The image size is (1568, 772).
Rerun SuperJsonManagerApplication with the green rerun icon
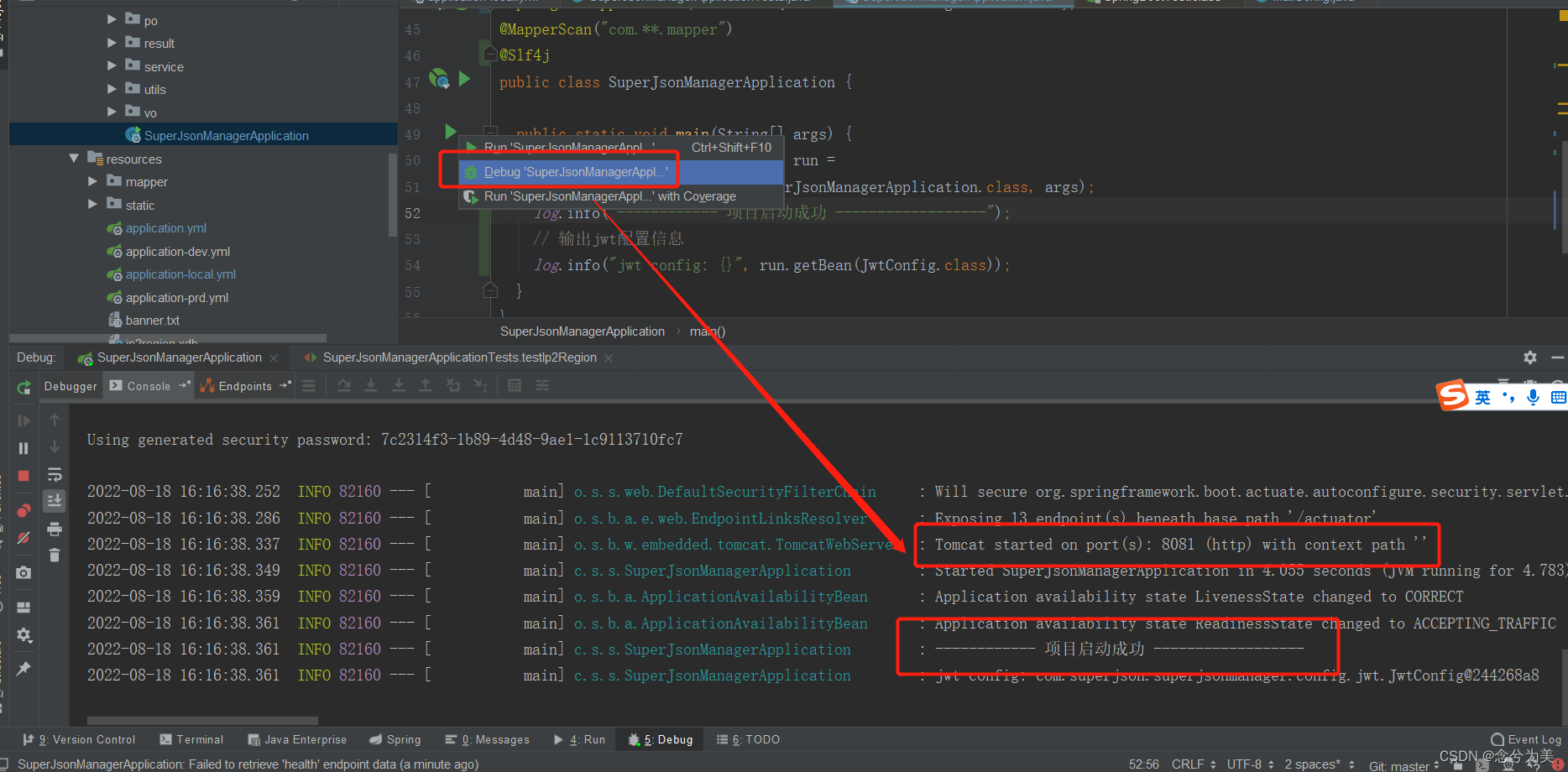click(x=24, y=387)
